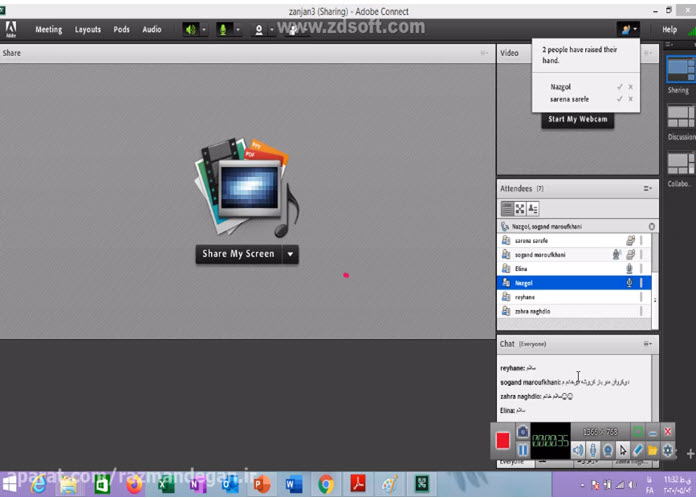
Task: Approve Nazgol's raised hand request
Action: coord(620,87)
